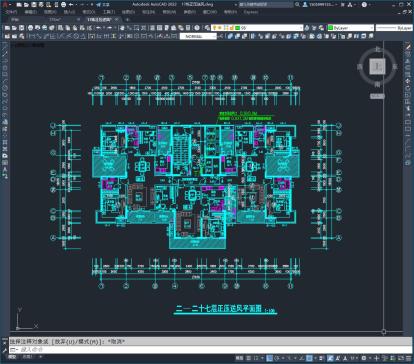Expand the Snap mode dropdown arrow
414x364 pixels.
[x=262, y=358]
